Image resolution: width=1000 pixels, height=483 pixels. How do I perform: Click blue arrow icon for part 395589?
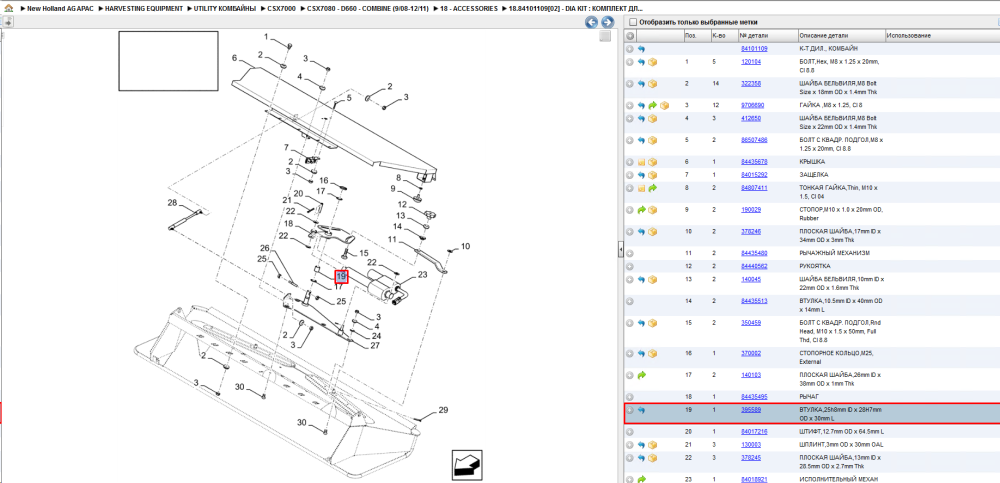coord(642,410)
